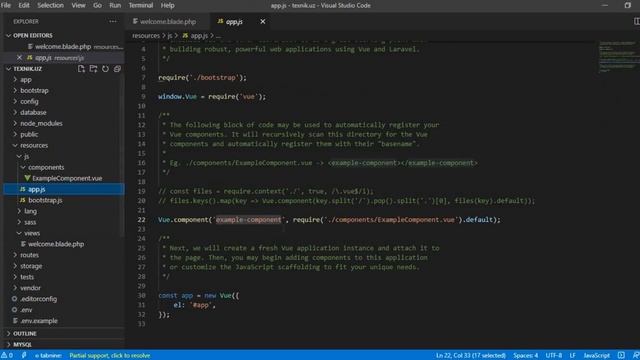This screenshot has height=360, width=640.
Task: Open Run menu
Action: 115,5
